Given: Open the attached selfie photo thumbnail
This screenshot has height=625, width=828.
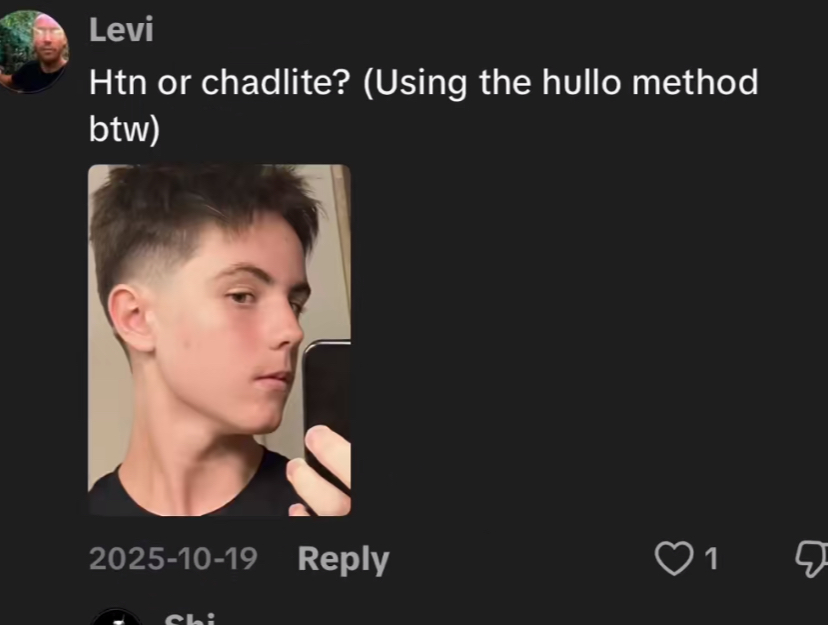Looking at the screenshot, I should click(219, 340).
